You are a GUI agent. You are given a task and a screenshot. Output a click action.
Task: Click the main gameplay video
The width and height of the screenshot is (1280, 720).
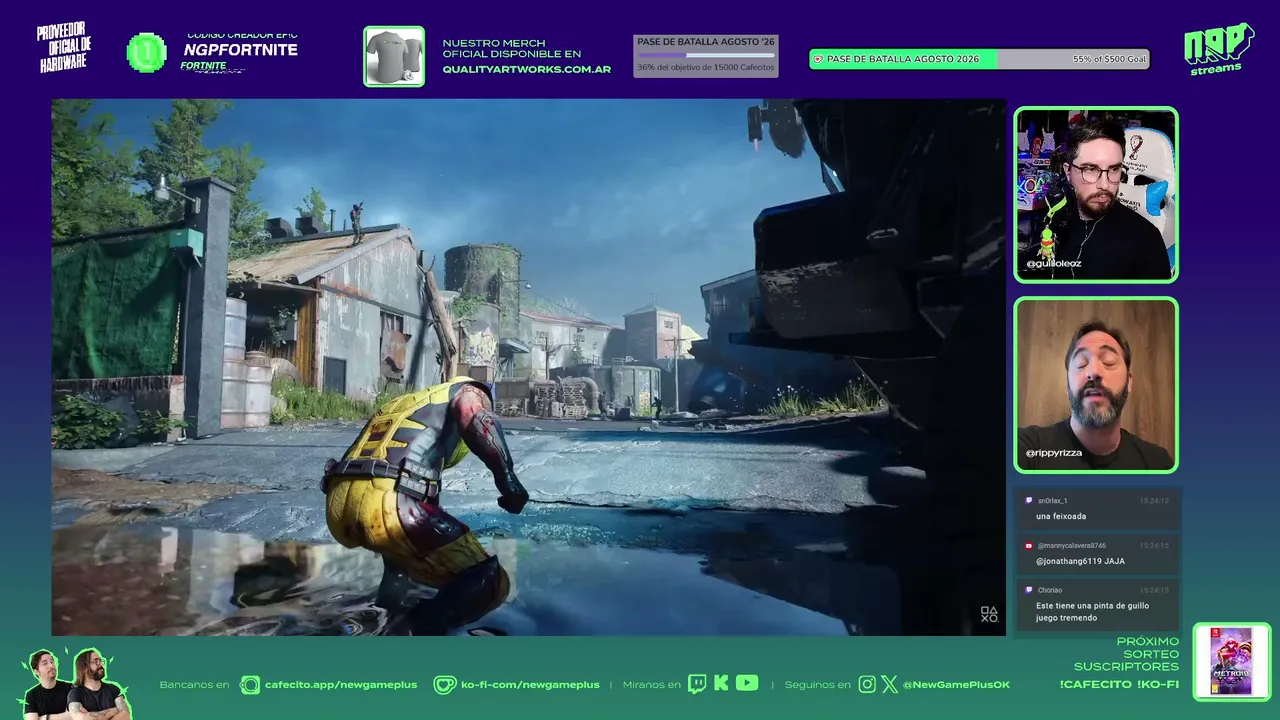click(x=528, y=367)
